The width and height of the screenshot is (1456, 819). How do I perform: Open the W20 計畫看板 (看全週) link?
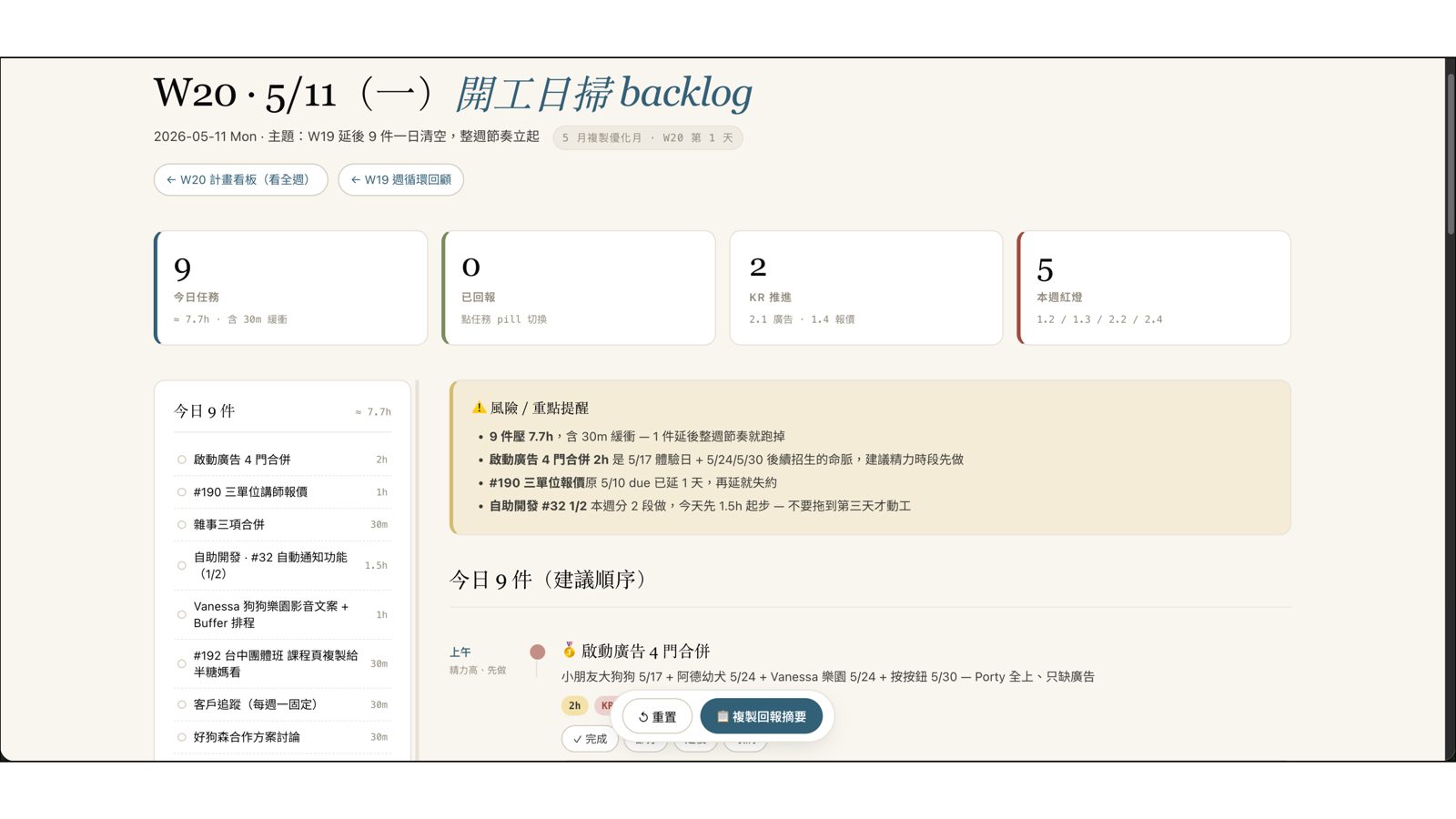[x=240, y=179]
